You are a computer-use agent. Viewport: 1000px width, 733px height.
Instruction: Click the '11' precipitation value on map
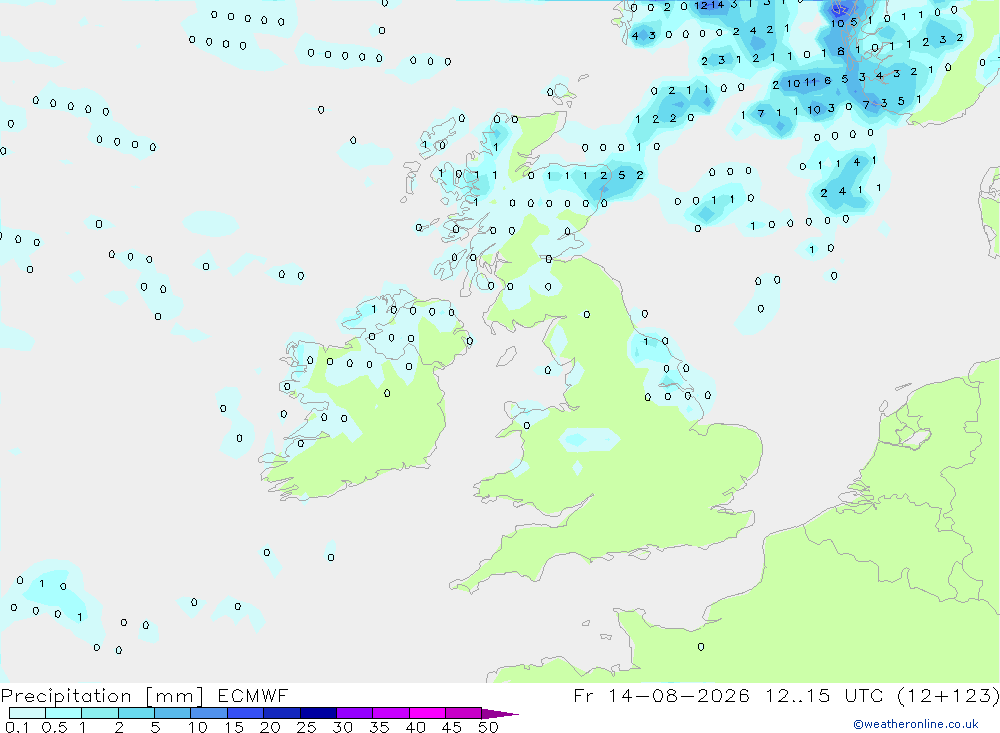(x=810, y=82)
